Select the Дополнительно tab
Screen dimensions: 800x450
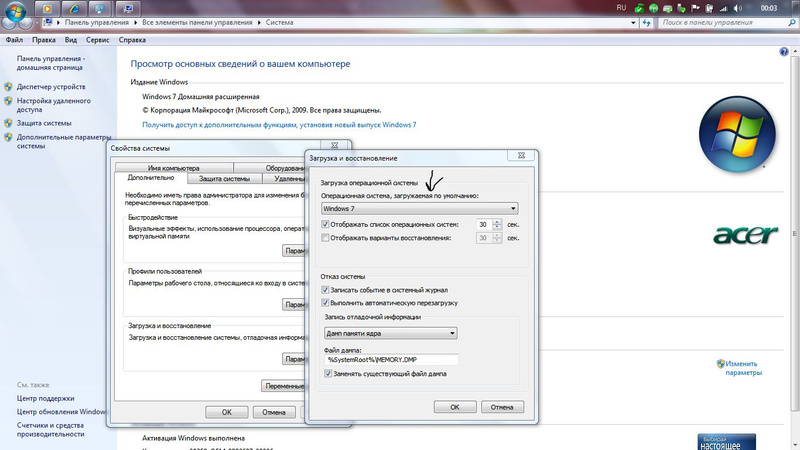[x=151, y=178]
